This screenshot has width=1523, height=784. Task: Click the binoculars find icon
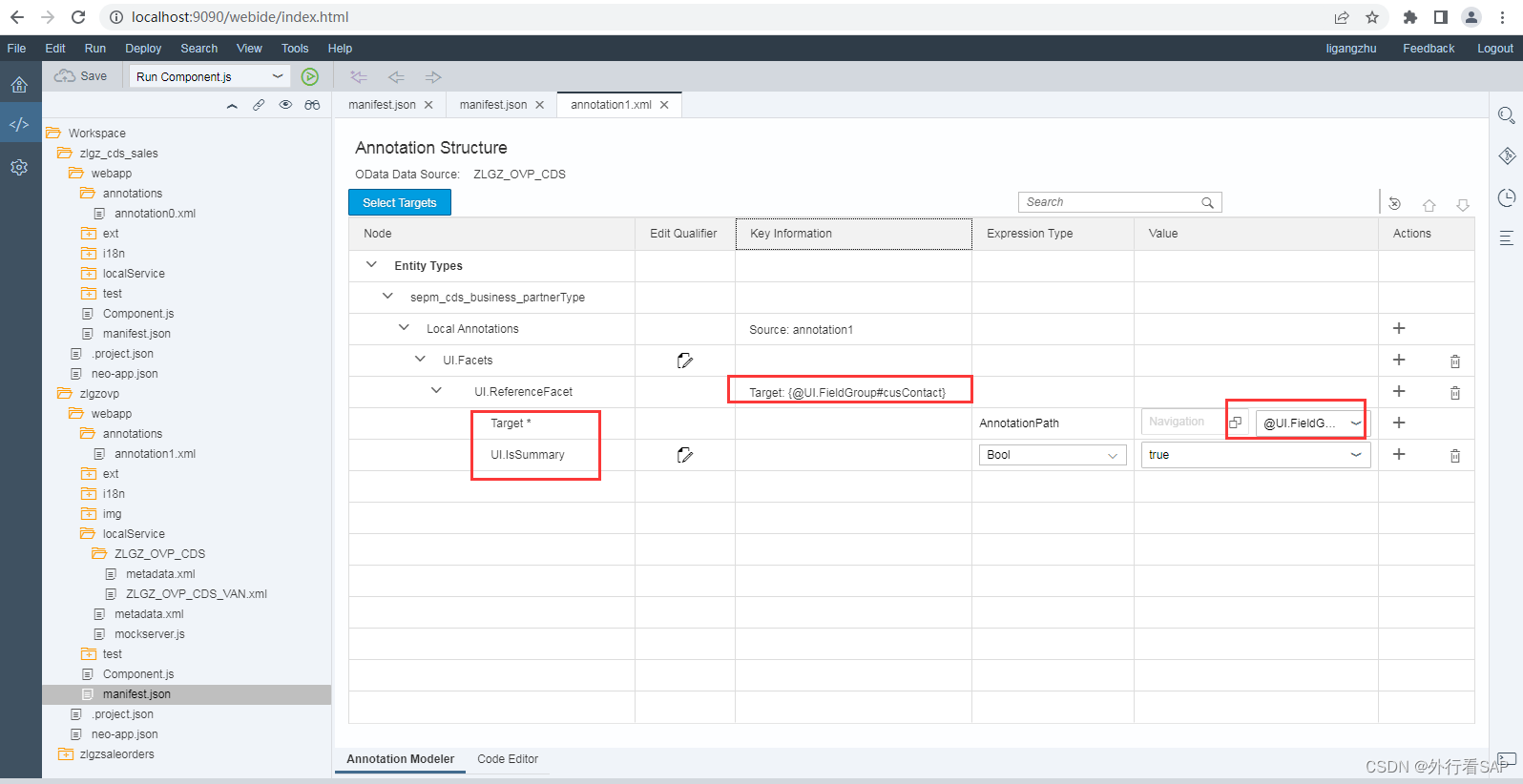click(x=312, y=105)
